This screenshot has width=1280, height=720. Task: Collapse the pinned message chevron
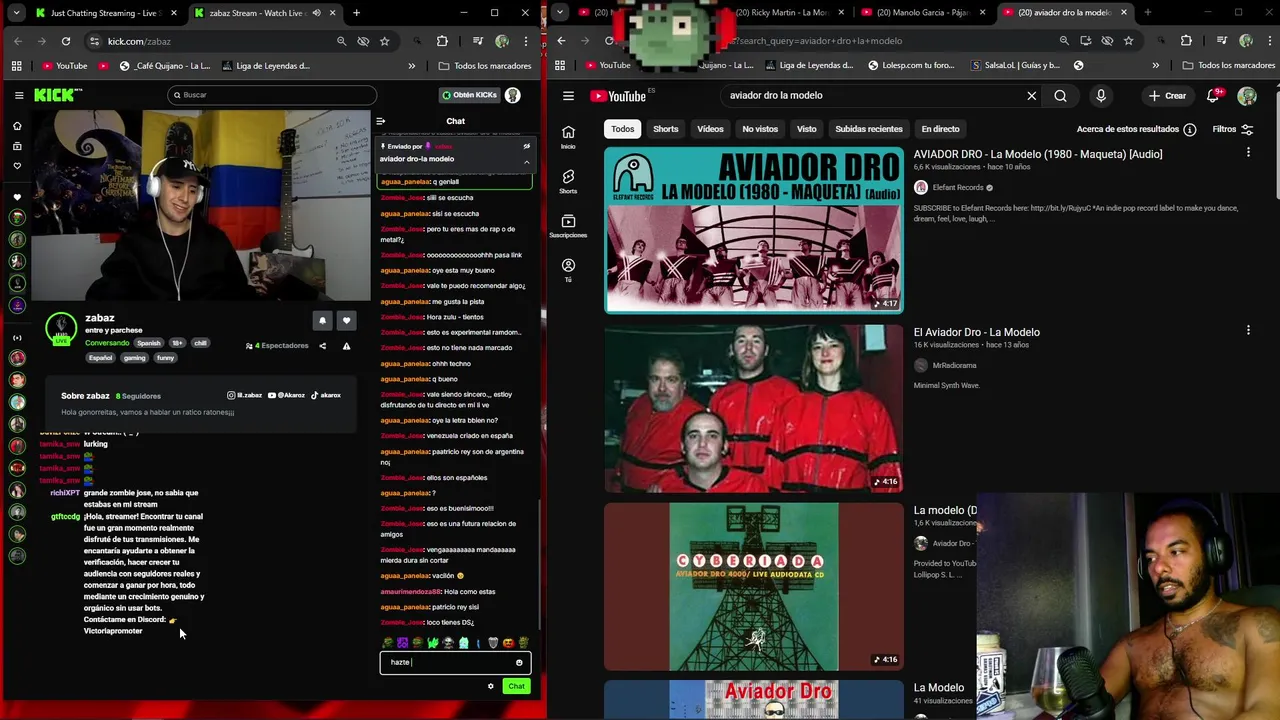pos(526,161)
